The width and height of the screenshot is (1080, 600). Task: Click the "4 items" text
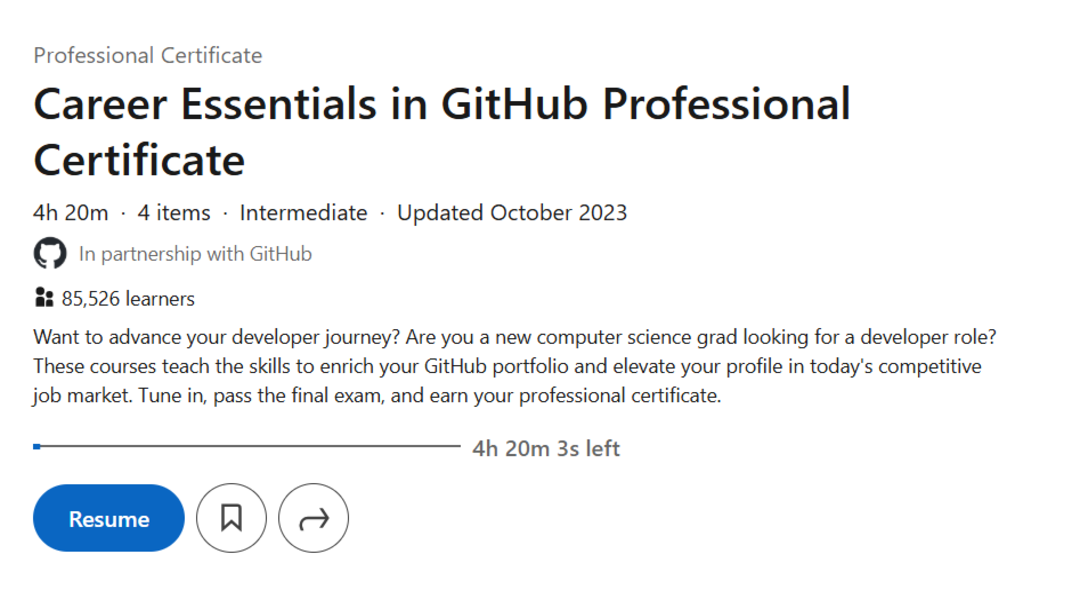[x=174, y=212]
